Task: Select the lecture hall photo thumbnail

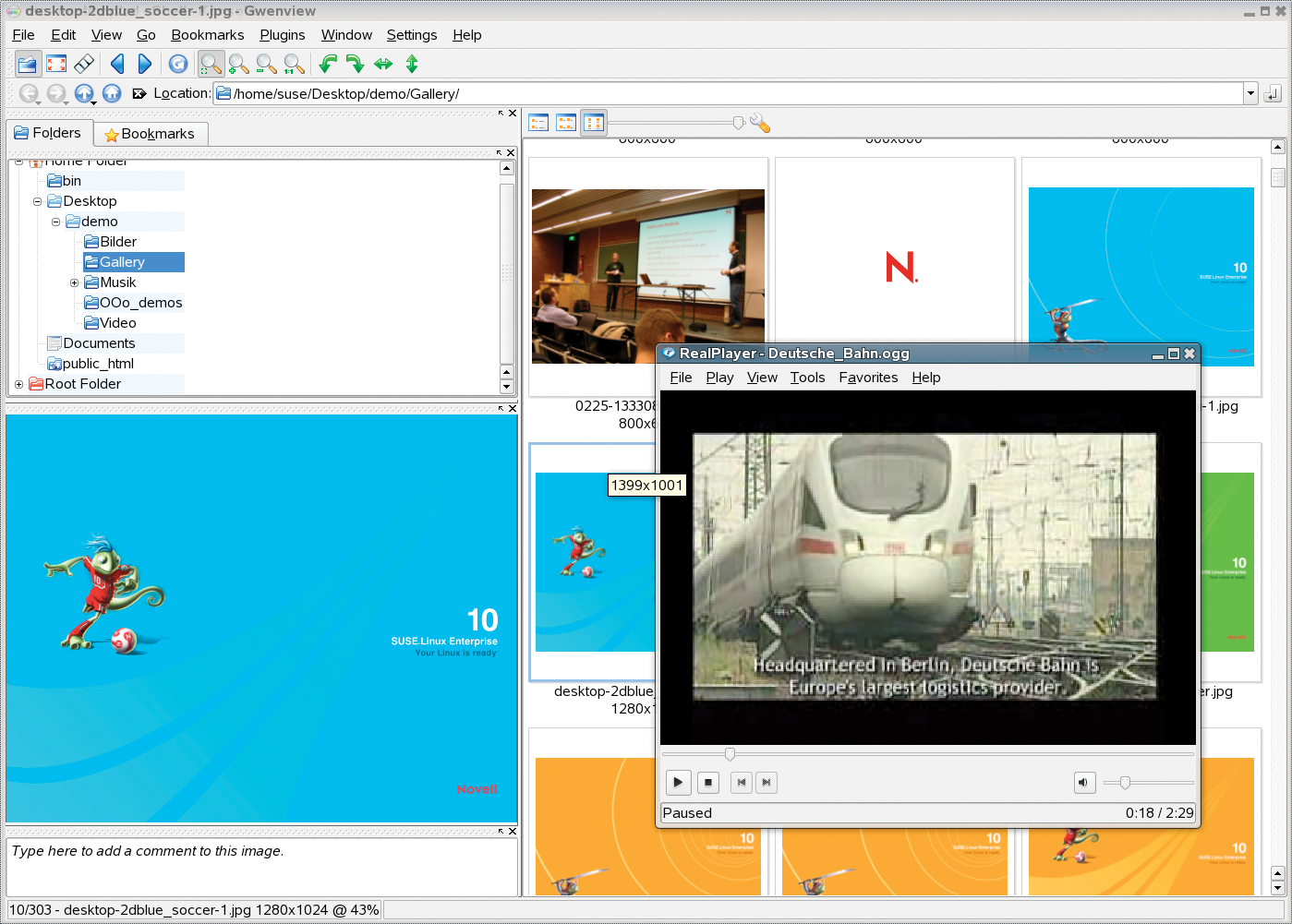Action: (x=648, y=276)
